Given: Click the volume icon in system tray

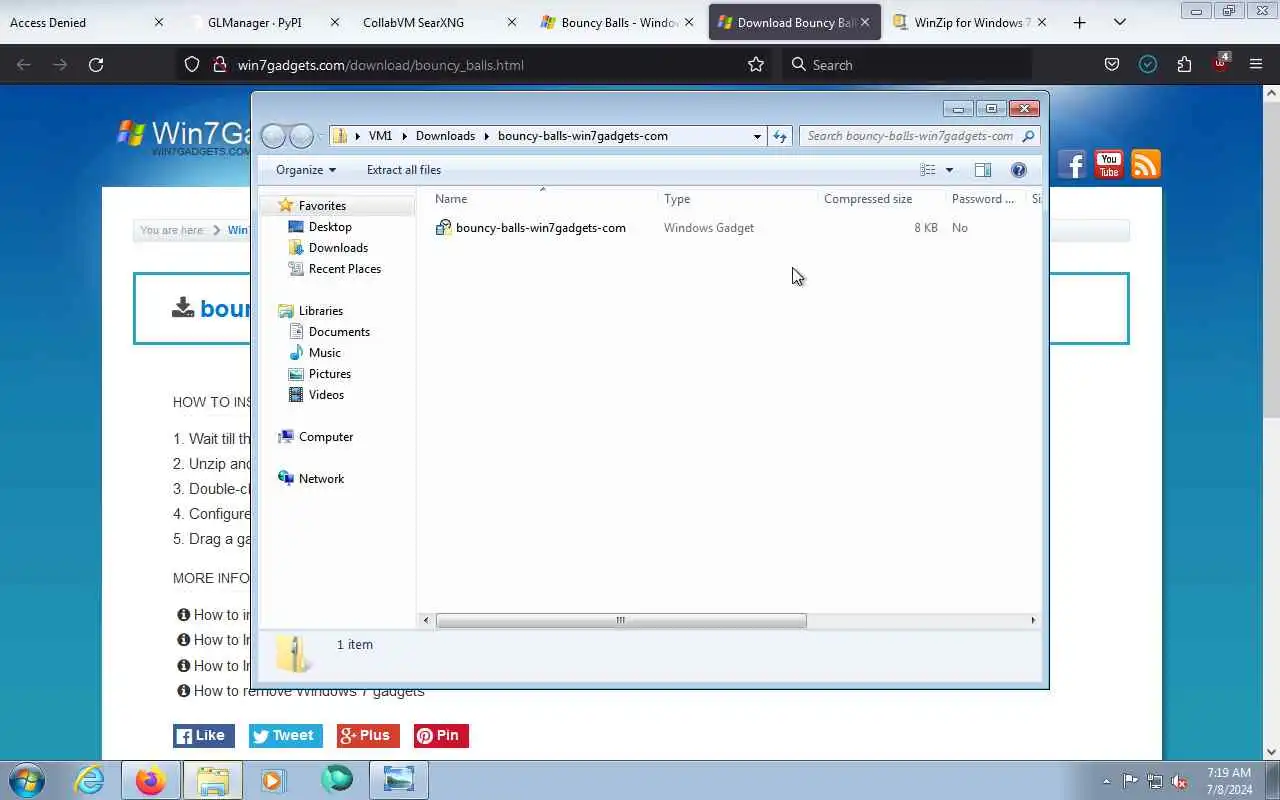Looking at the screenshot, I should click(1180, 781).
